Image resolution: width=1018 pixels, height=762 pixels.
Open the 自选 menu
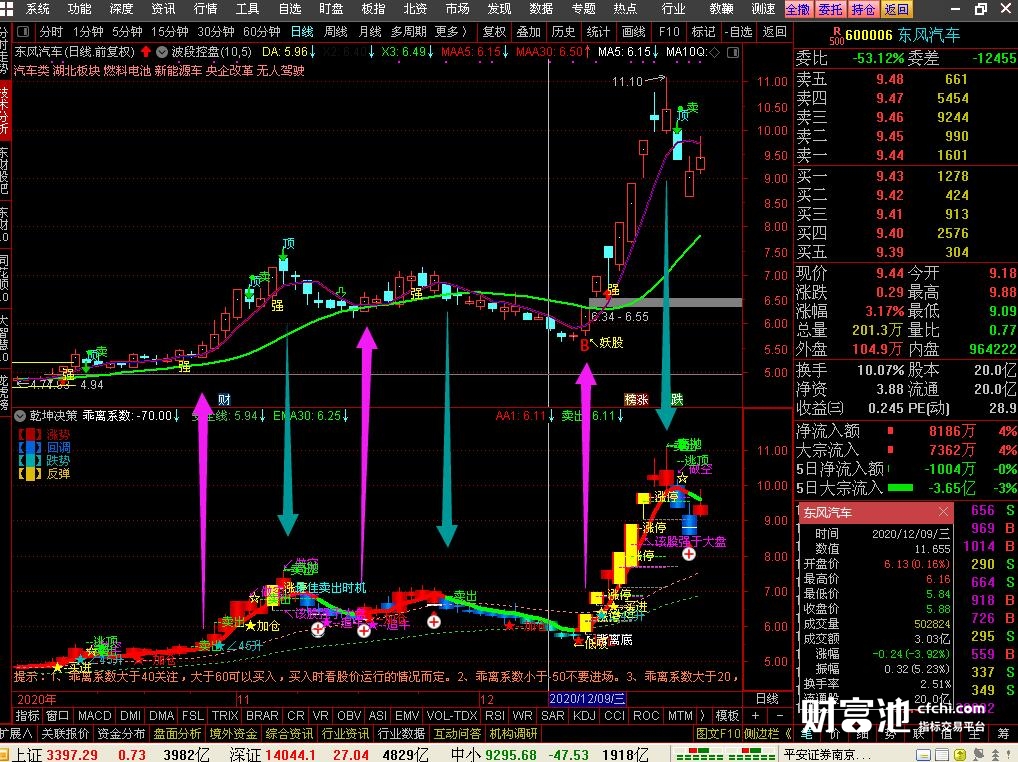290,9
